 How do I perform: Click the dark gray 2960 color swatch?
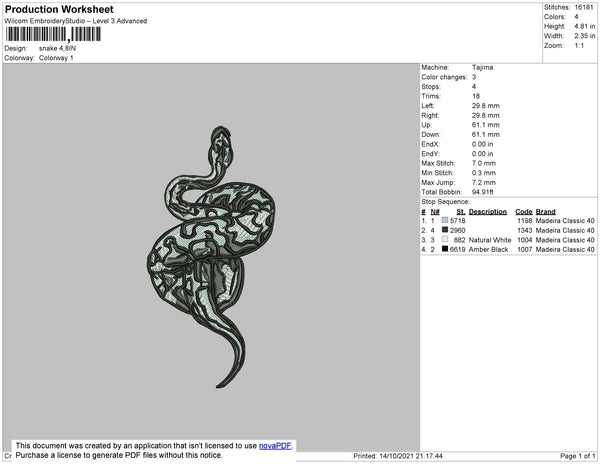445,230
